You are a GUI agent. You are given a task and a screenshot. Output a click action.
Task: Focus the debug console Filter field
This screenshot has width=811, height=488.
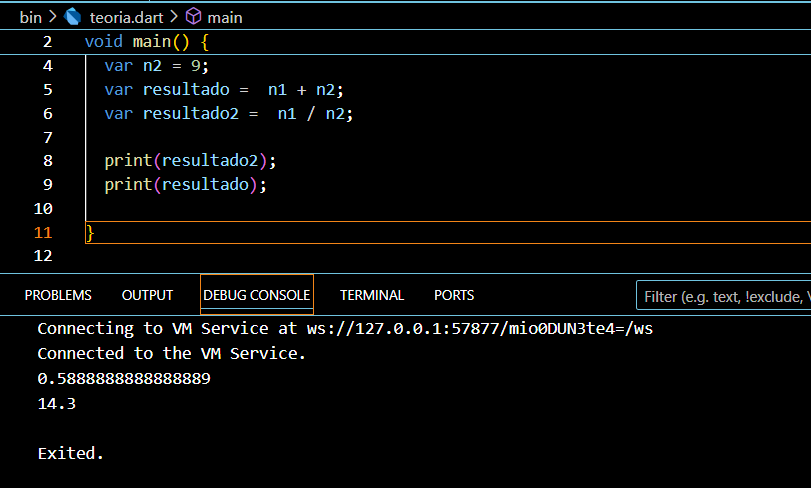[x=725, y=296]
